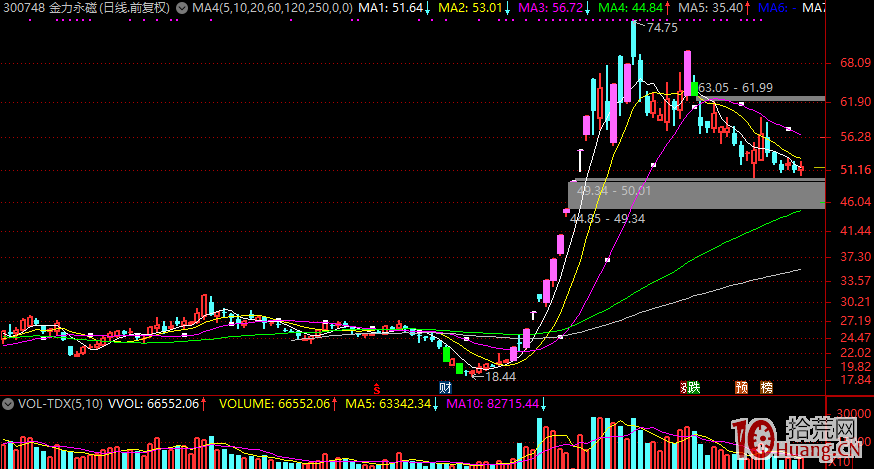The height and width of the screenshot is (469, 874).
Task: Click the VVOL: 66552.06 readout
Action: point(153,404)
